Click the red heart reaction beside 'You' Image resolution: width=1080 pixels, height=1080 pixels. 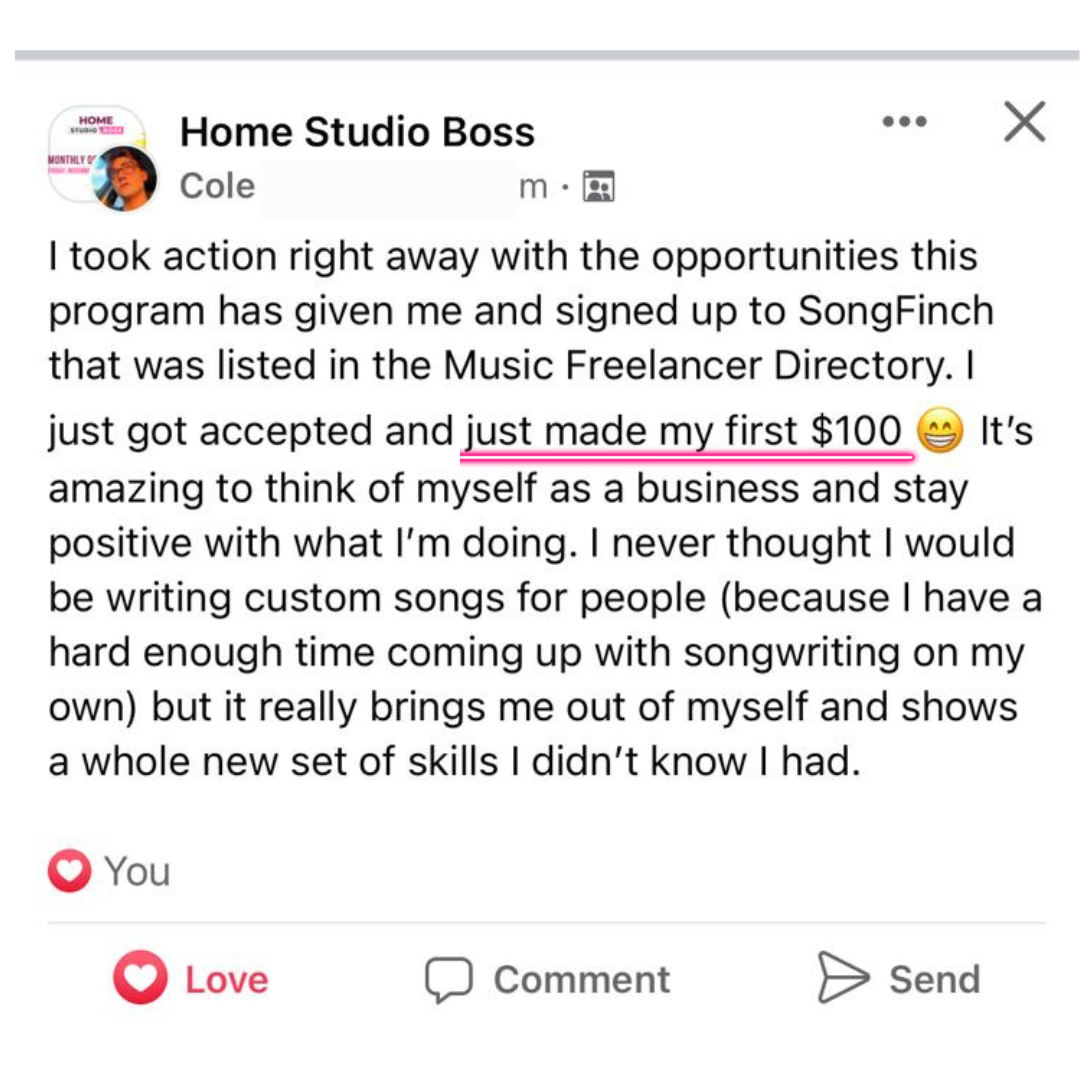[69, 871]
